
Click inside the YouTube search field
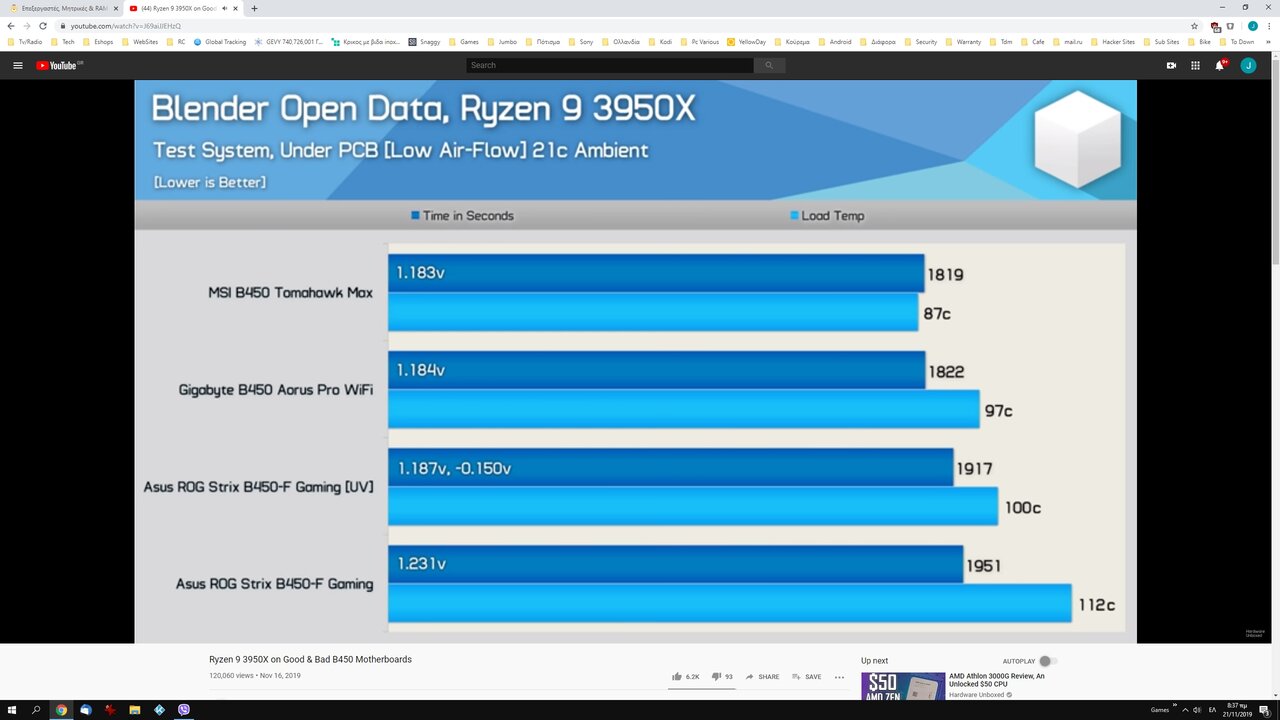(610, 65)
